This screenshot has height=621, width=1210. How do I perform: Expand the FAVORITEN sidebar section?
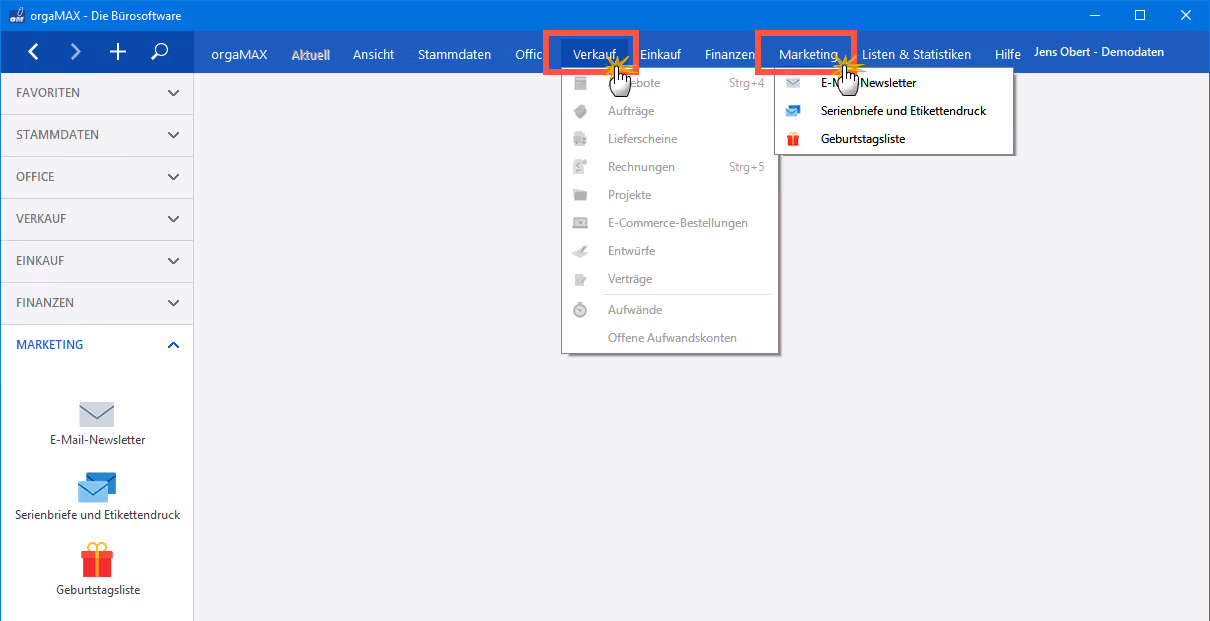[x=97, y=93]
